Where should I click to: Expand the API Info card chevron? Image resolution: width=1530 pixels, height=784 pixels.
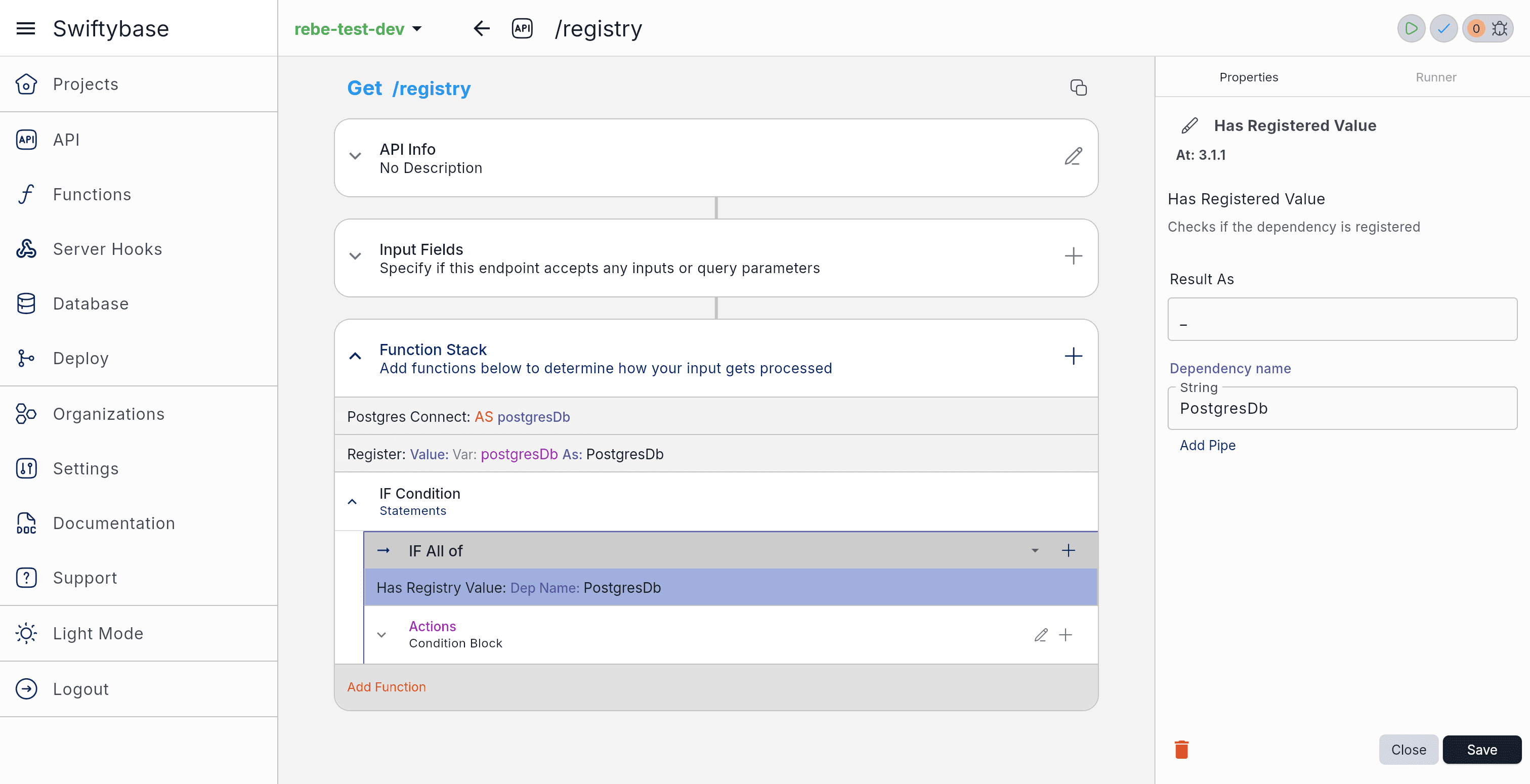(355, 157)
